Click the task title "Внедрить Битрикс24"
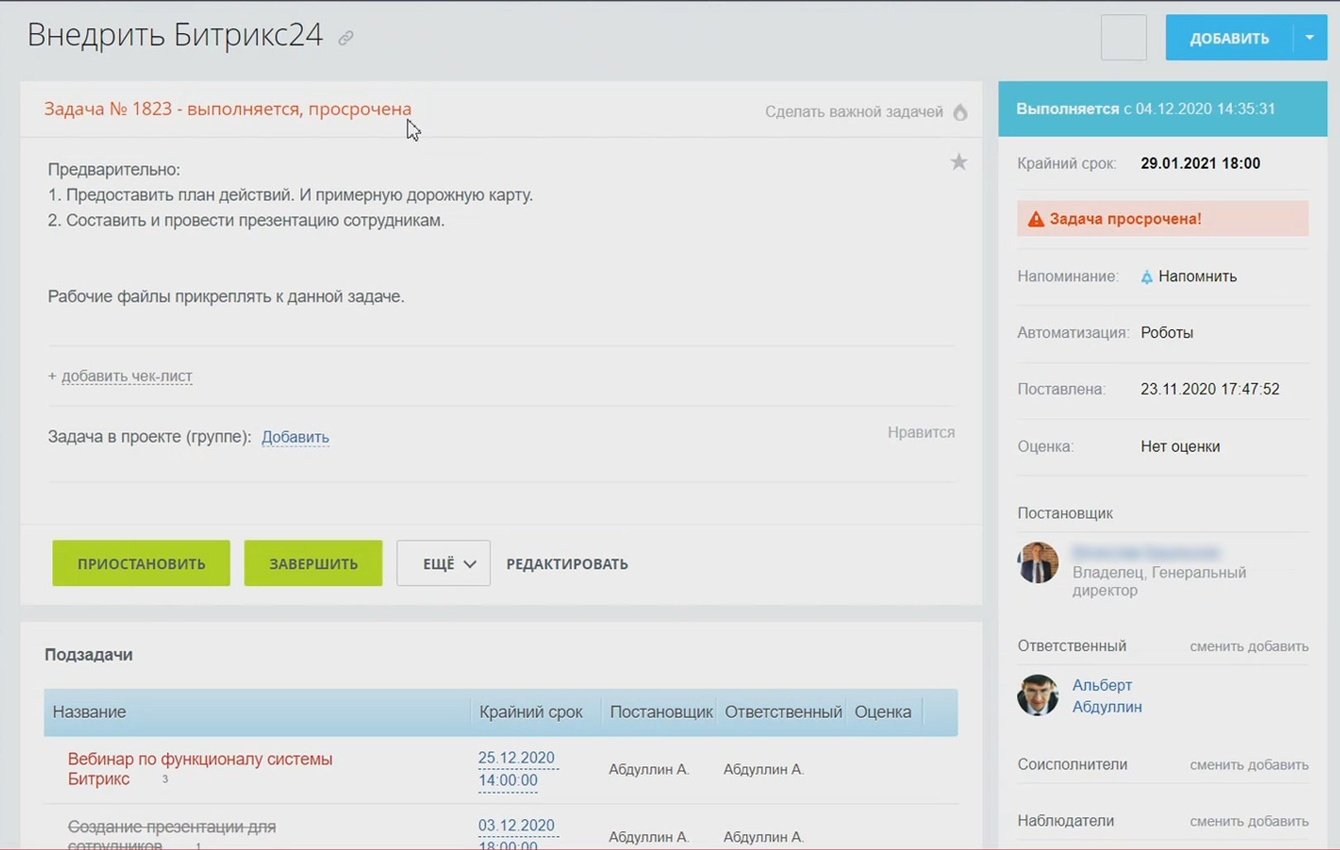 pos(175,35)
